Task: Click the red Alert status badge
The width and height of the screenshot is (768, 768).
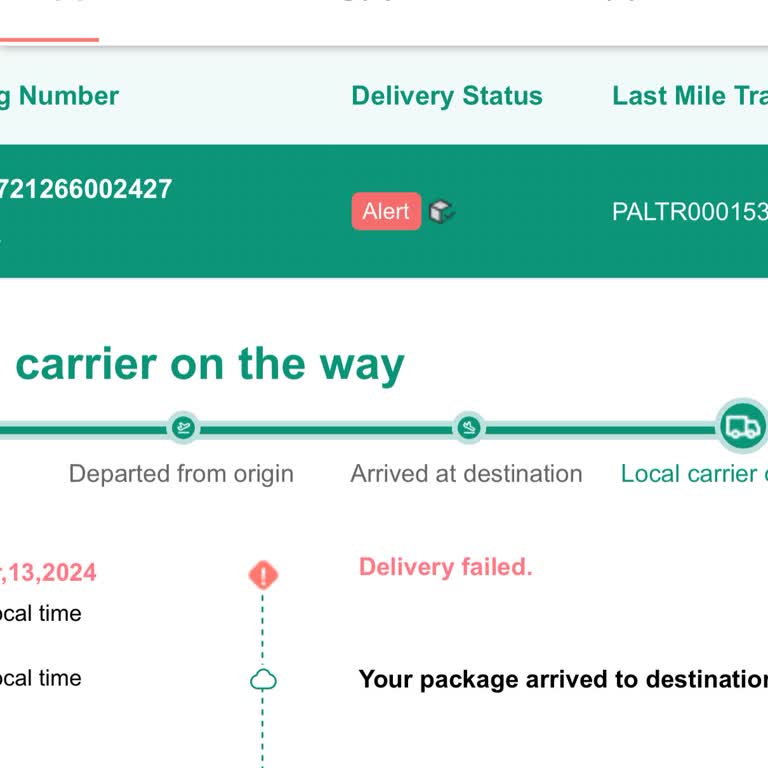Action: coord(386,211)
